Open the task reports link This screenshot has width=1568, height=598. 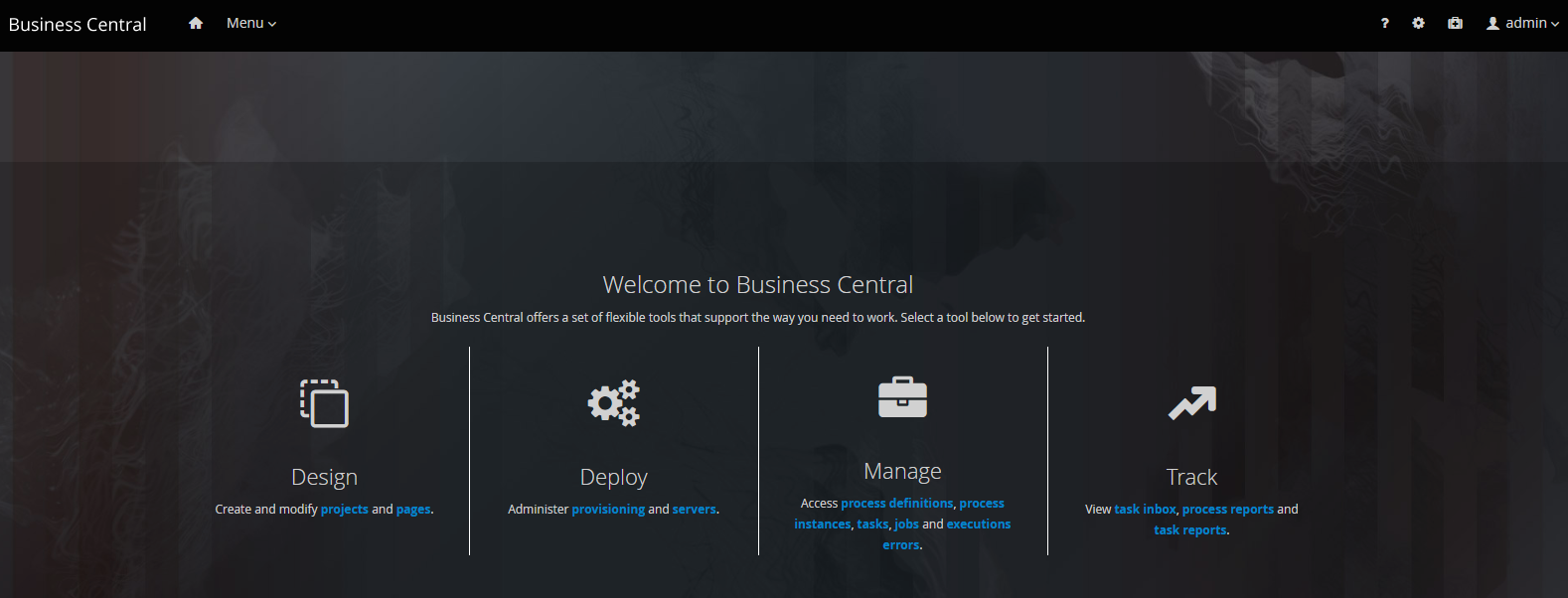pyautogui.click(x=1189, y=530)
